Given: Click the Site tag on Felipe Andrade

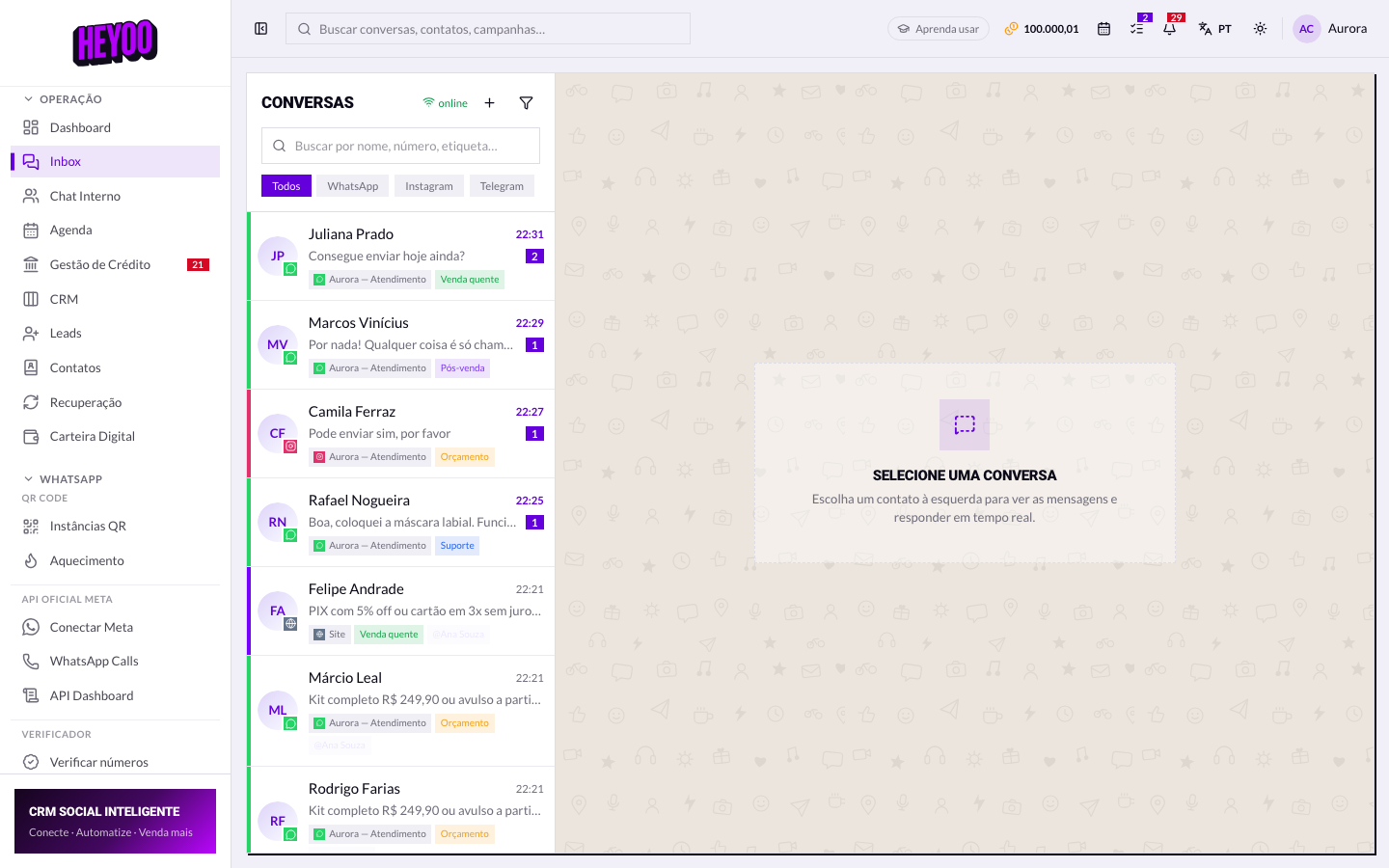Looking at the screenshot, I should coord(329,635).
